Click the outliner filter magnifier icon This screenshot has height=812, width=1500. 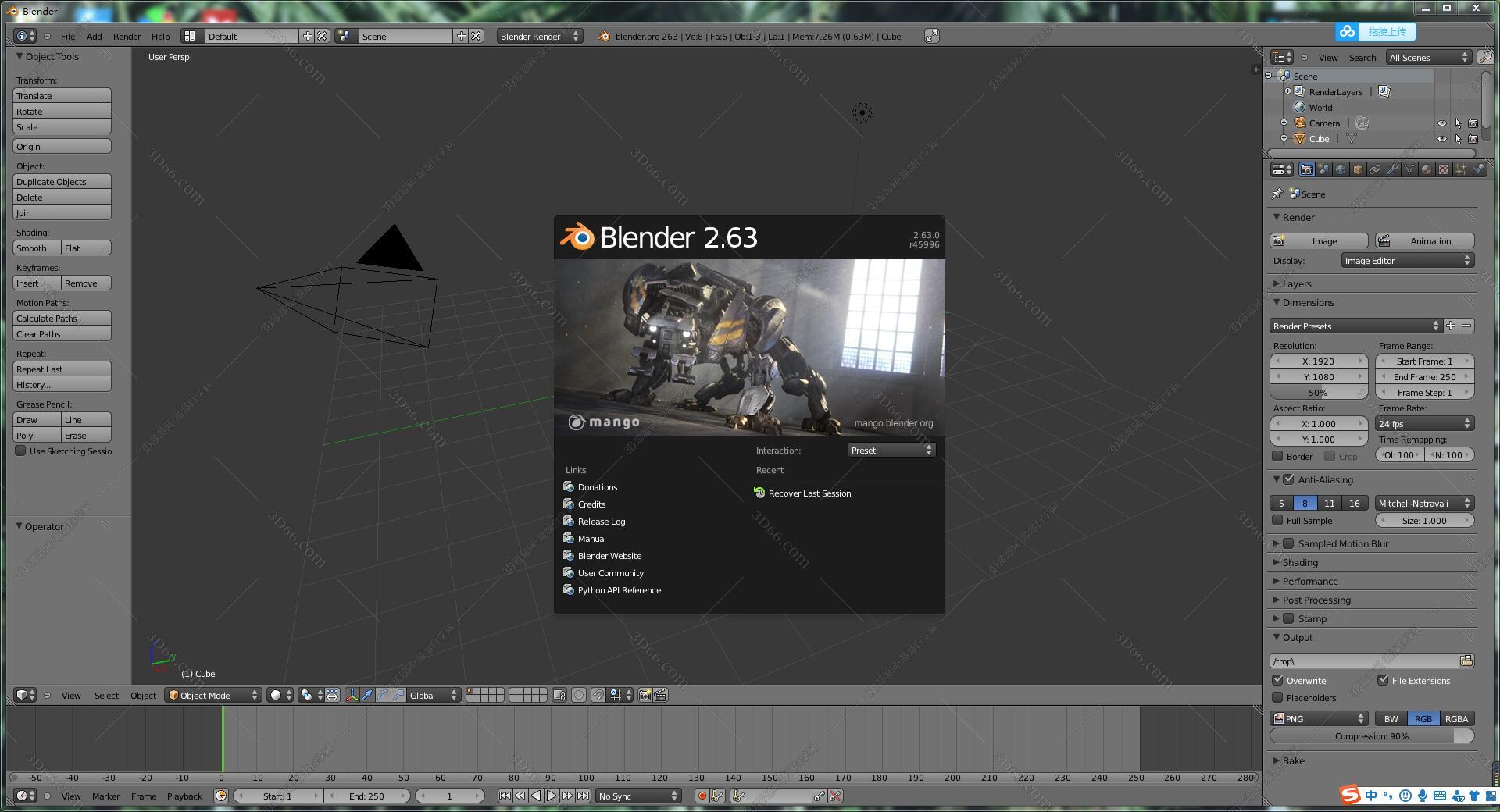1485,57
